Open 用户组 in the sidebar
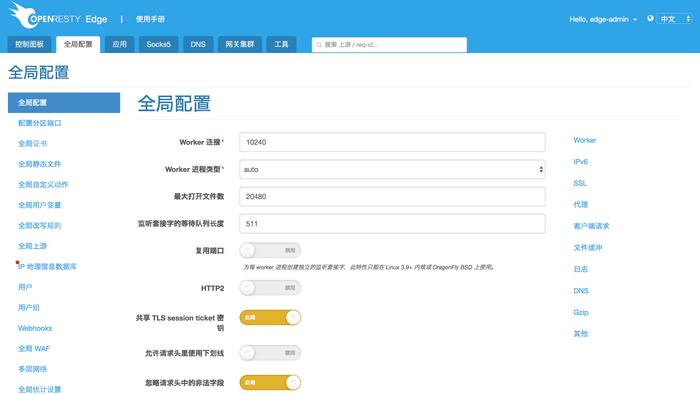Screen dimensions: 700x394 pyautogui.click(x=29, y=308)
